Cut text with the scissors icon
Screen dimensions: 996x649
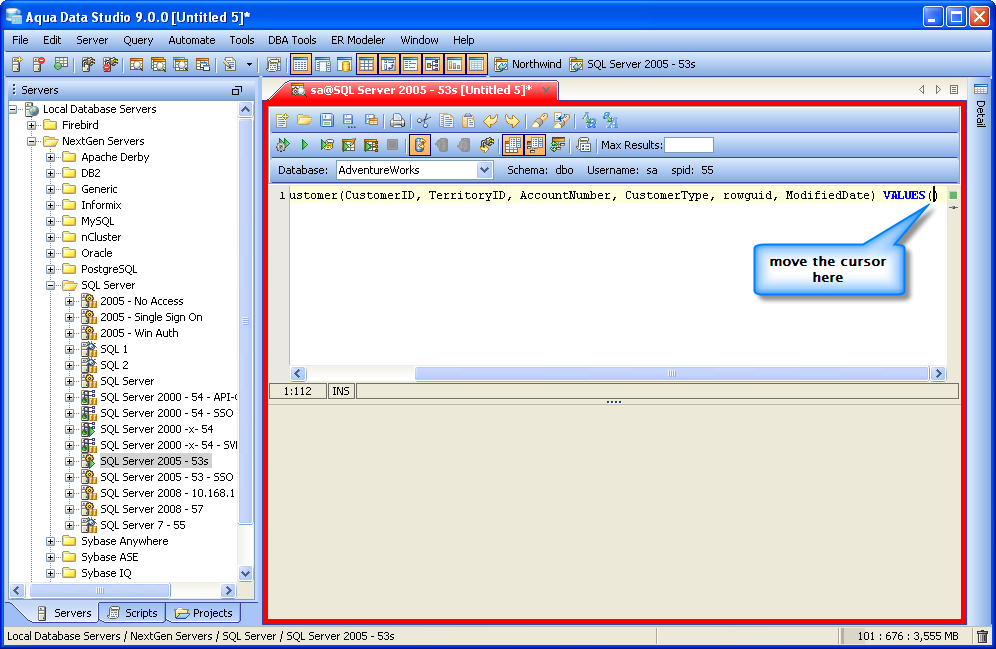(424, 120)
